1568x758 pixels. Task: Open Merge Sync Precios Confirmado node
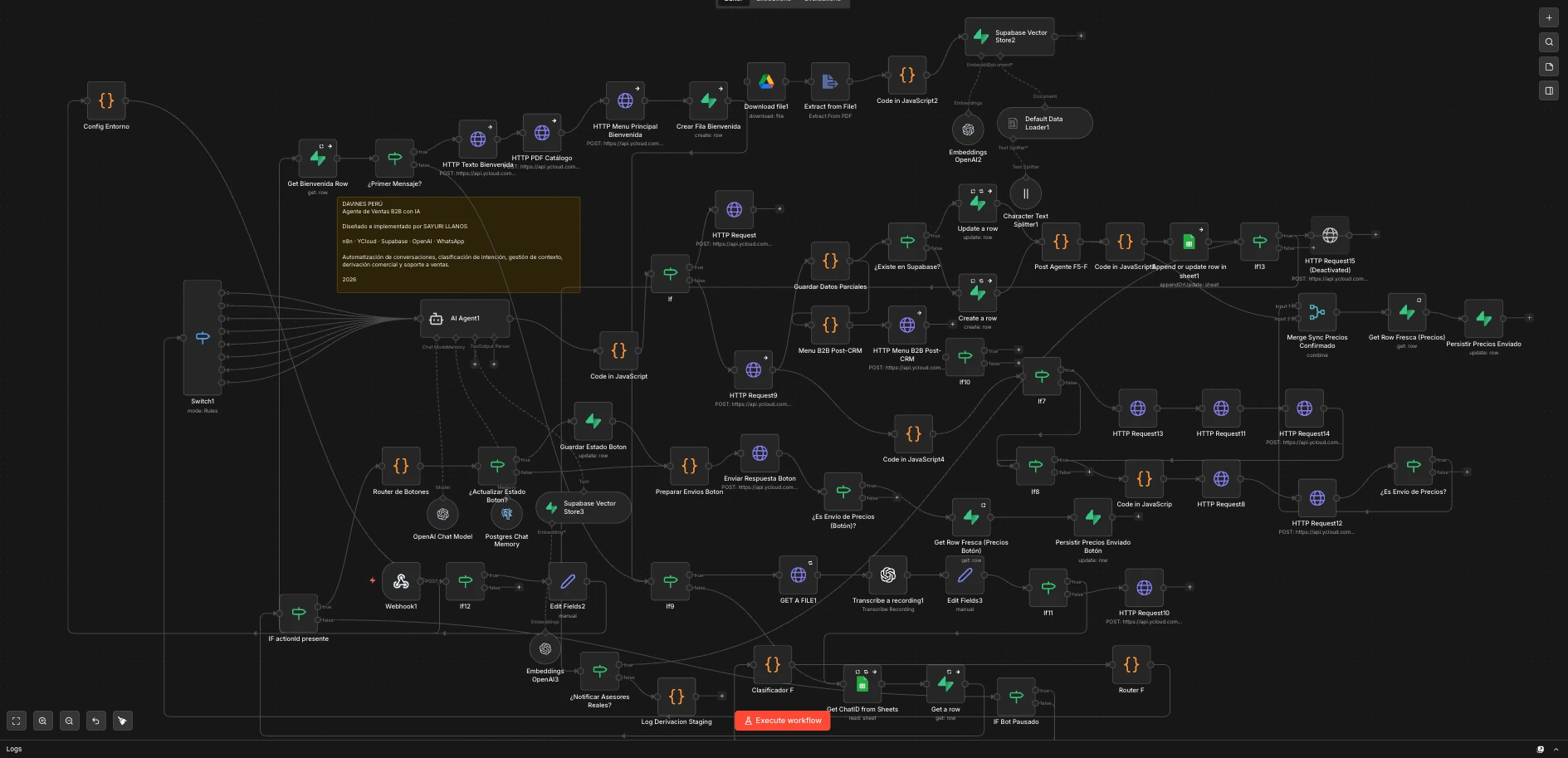(x=1317, y=312)
